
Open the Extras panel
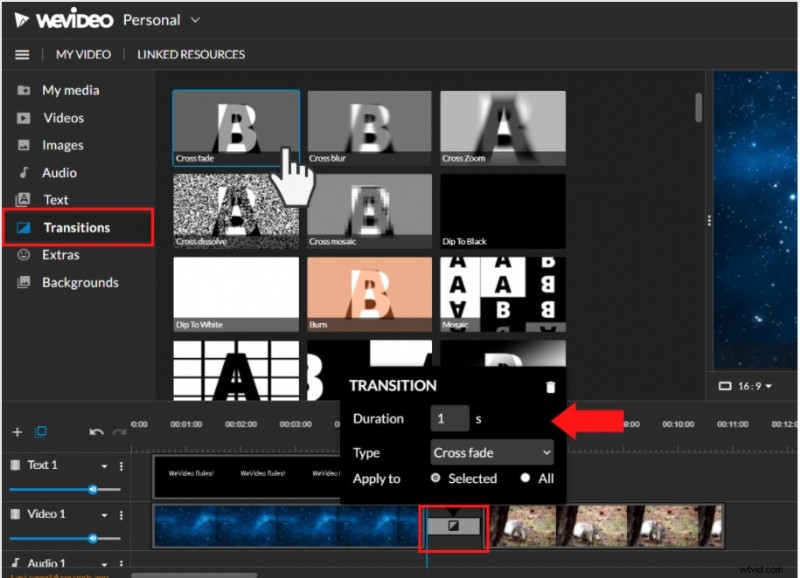(61, 255)
